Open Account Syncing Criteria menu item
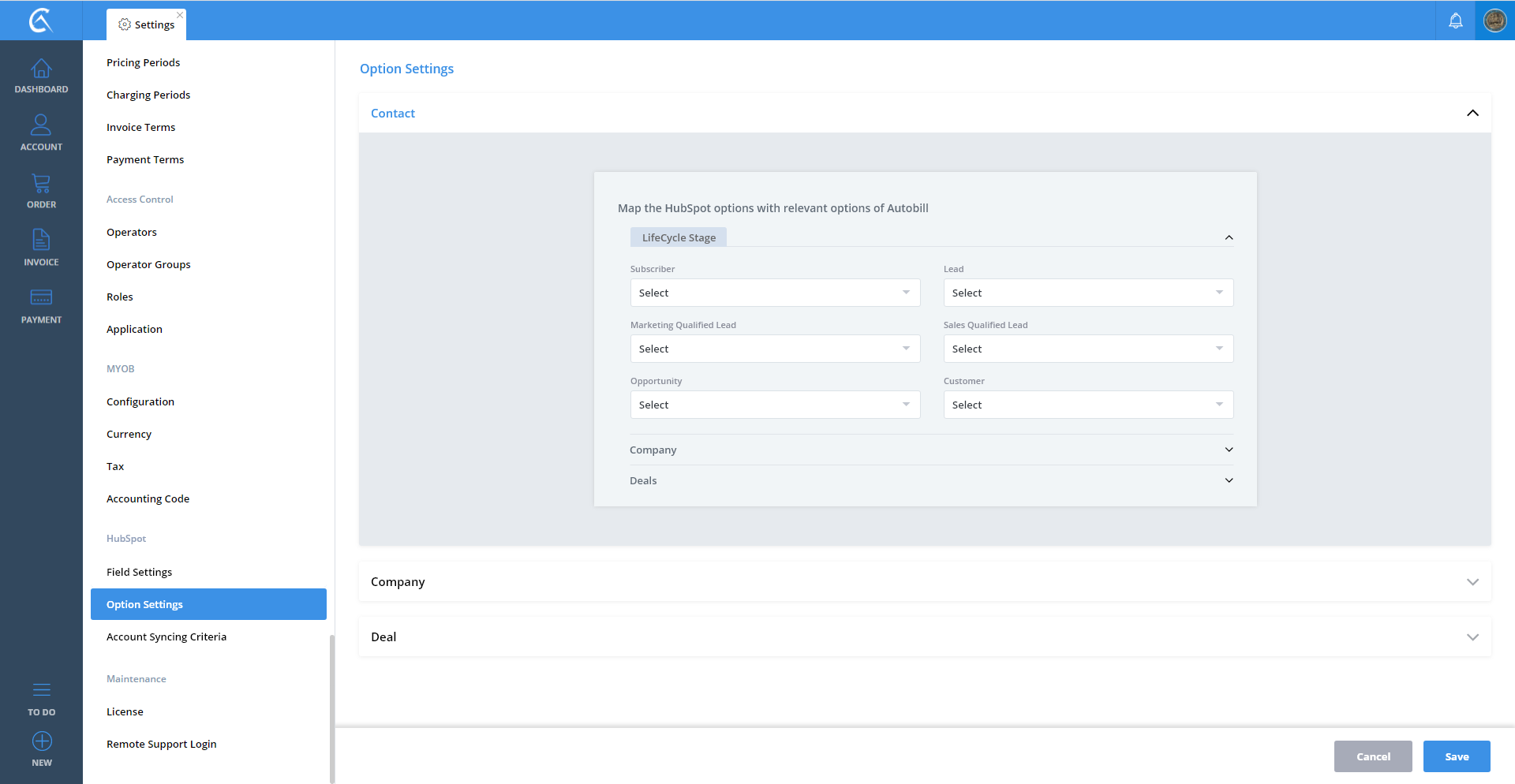Viewport: 1515px width, 784px height. point(166,637)
